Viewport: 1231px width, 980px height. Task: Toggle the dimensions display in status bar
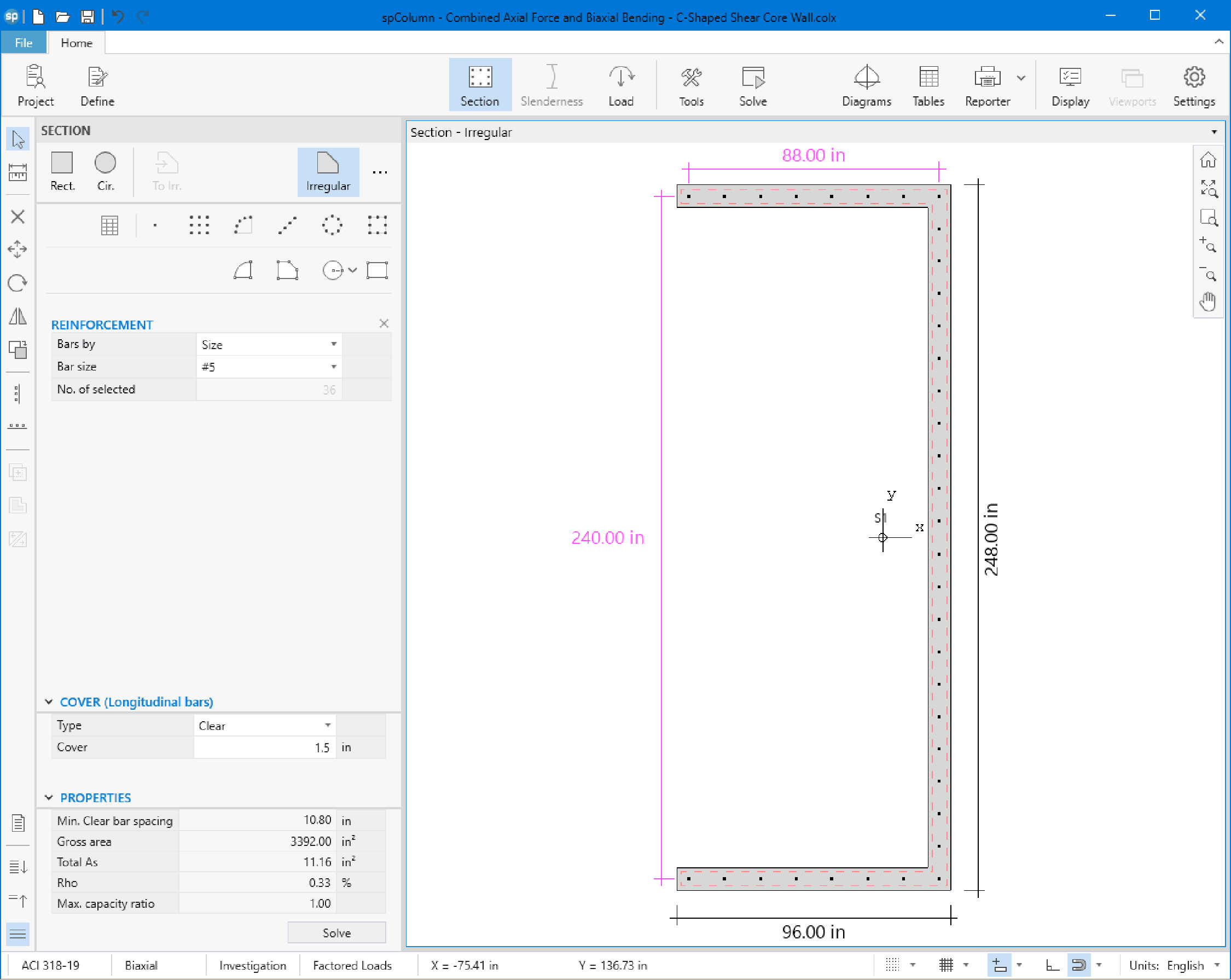tap(999, 965)
